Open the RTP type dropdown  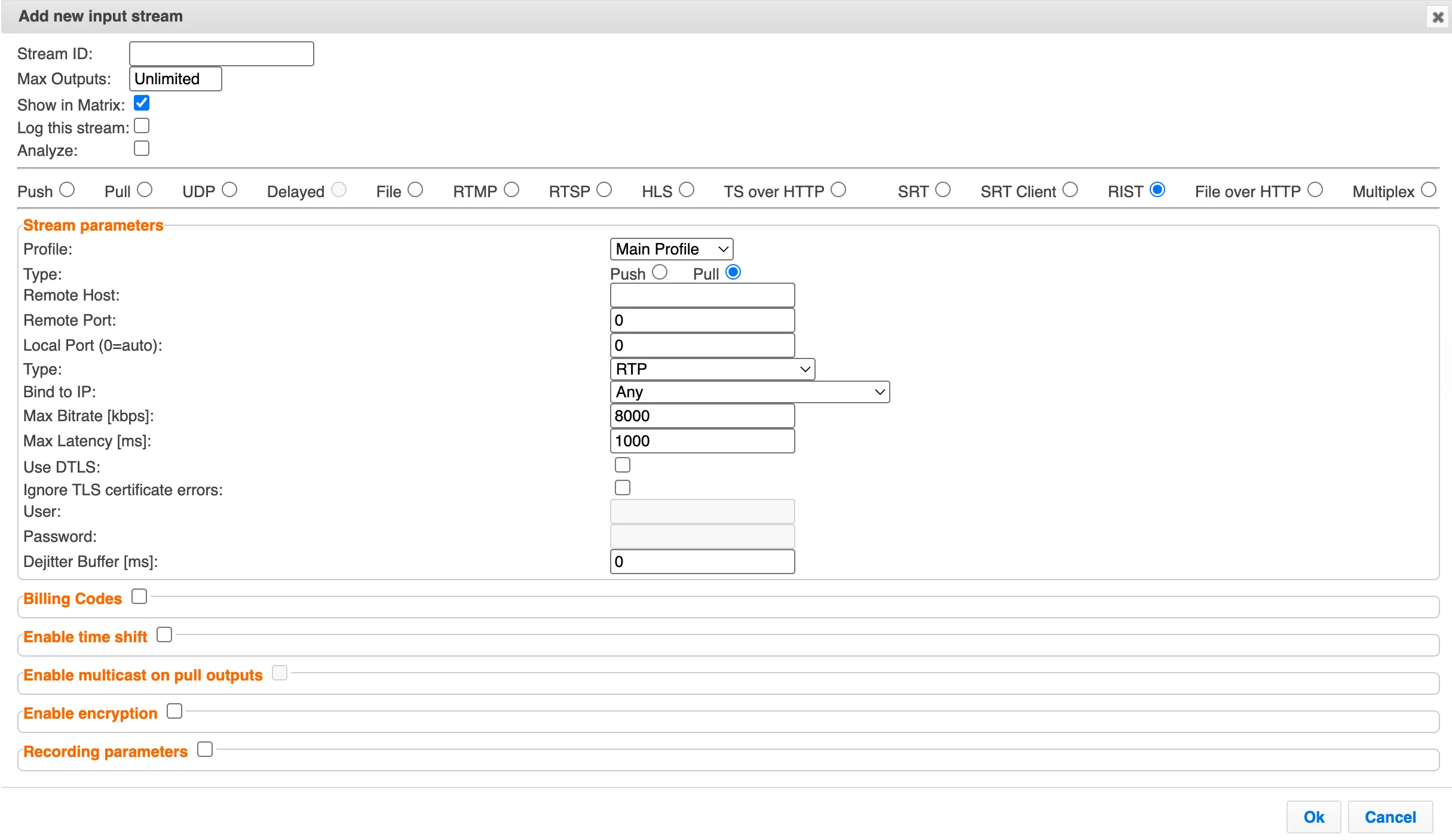[712, 369]
